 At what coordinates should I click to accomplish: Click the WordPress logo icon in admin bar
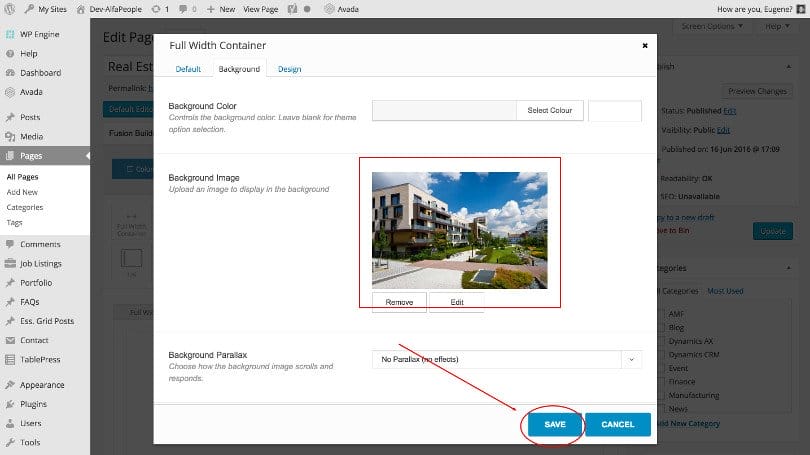tap(11, 8)
